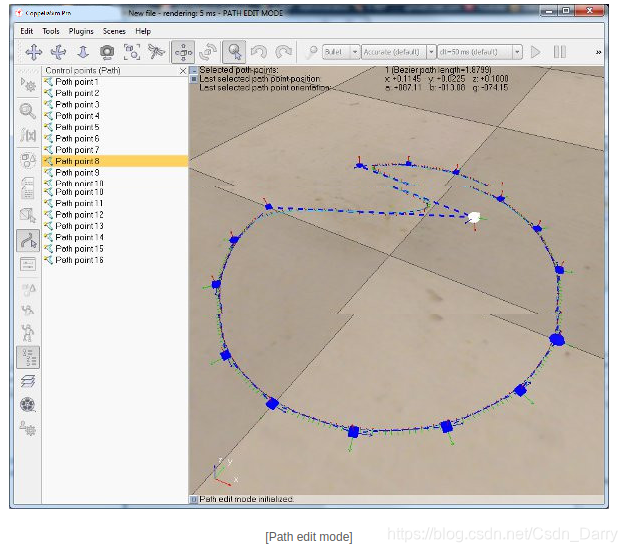Select Path point 6 in the list
This screenshot has width=627, height=552.
point(115,138)
